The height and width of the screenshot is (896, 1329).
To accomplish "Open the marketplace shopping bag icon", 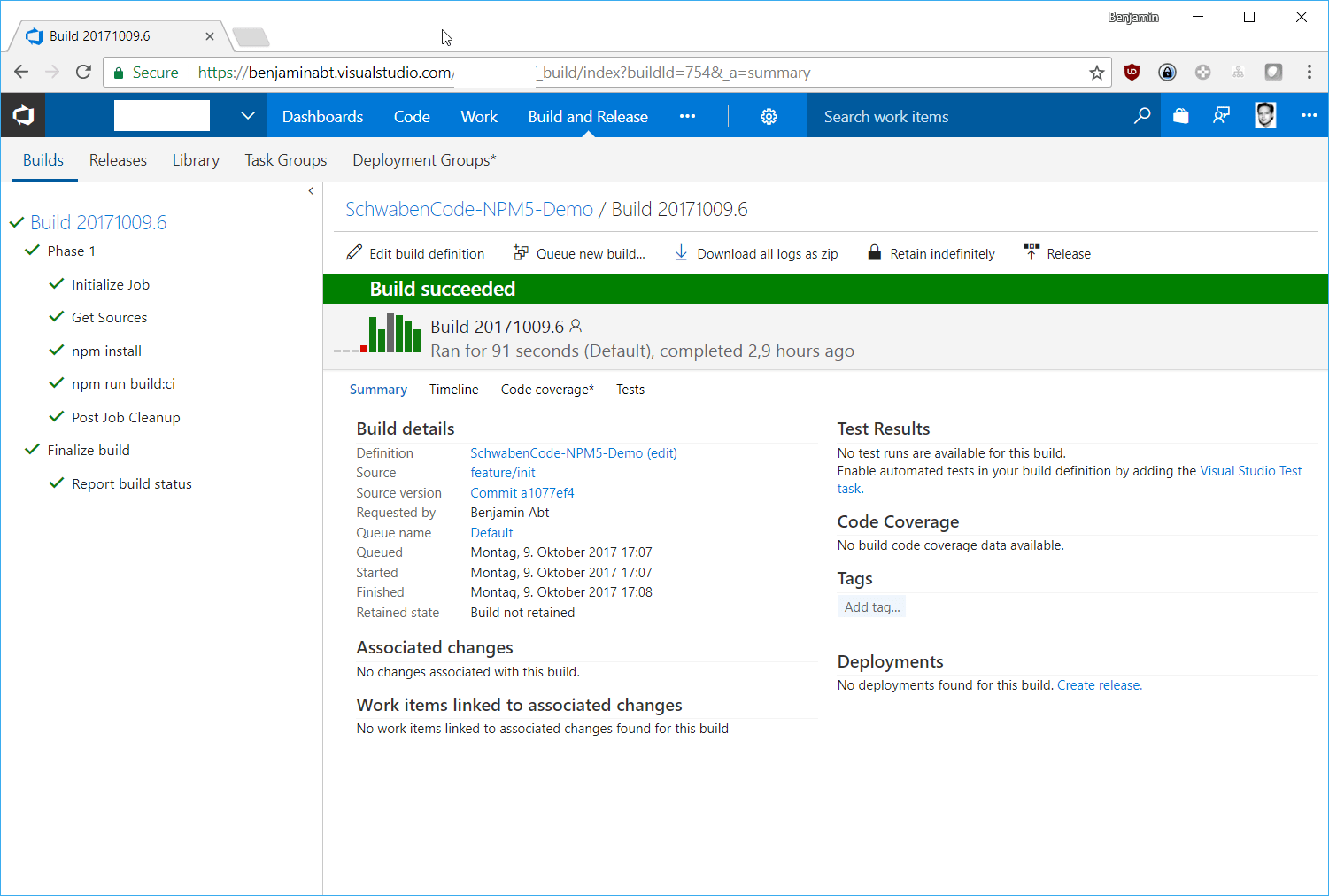I will click(1180, 116).
